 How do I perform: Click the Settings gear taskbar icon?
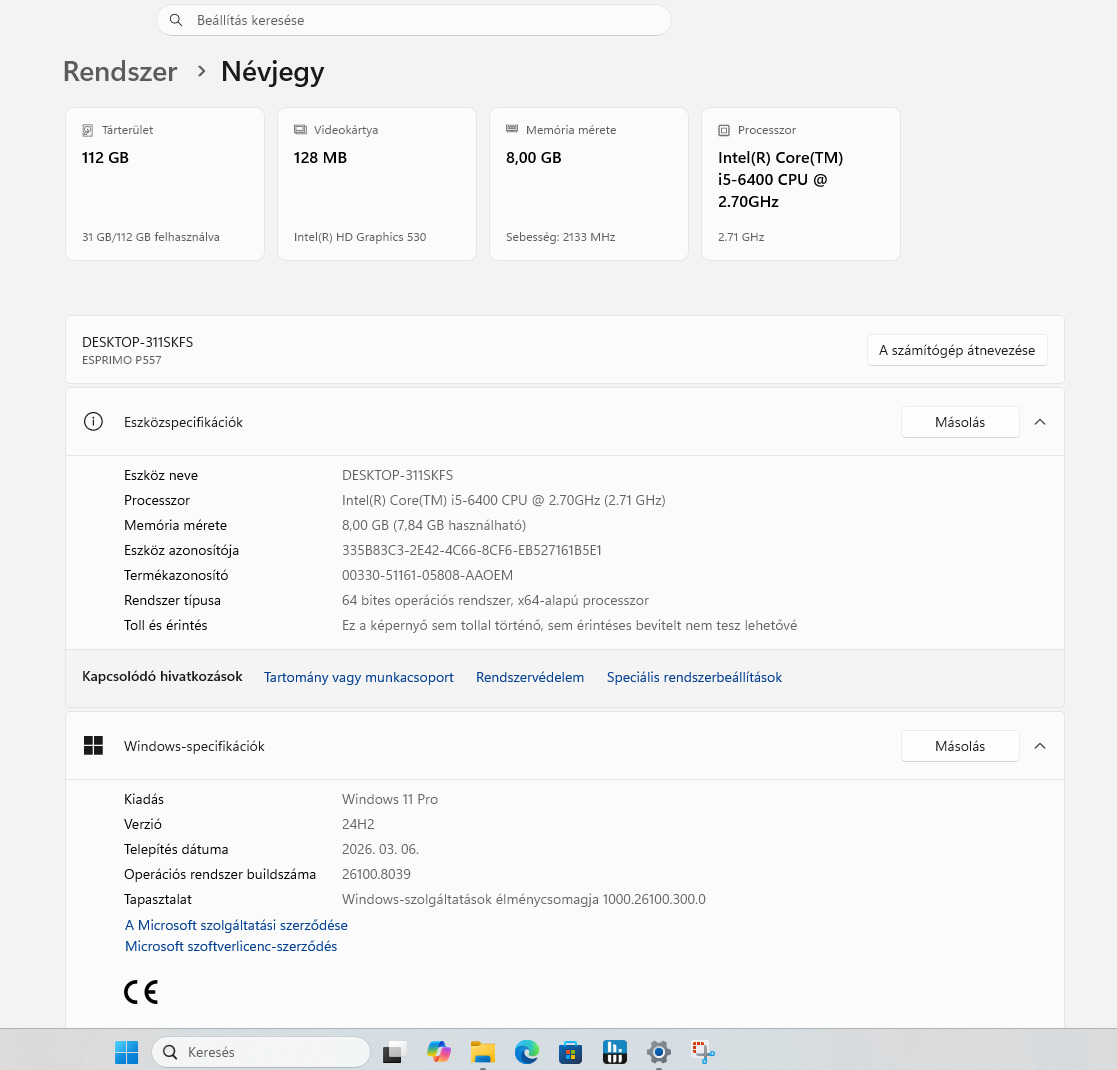click(659, 1052)
